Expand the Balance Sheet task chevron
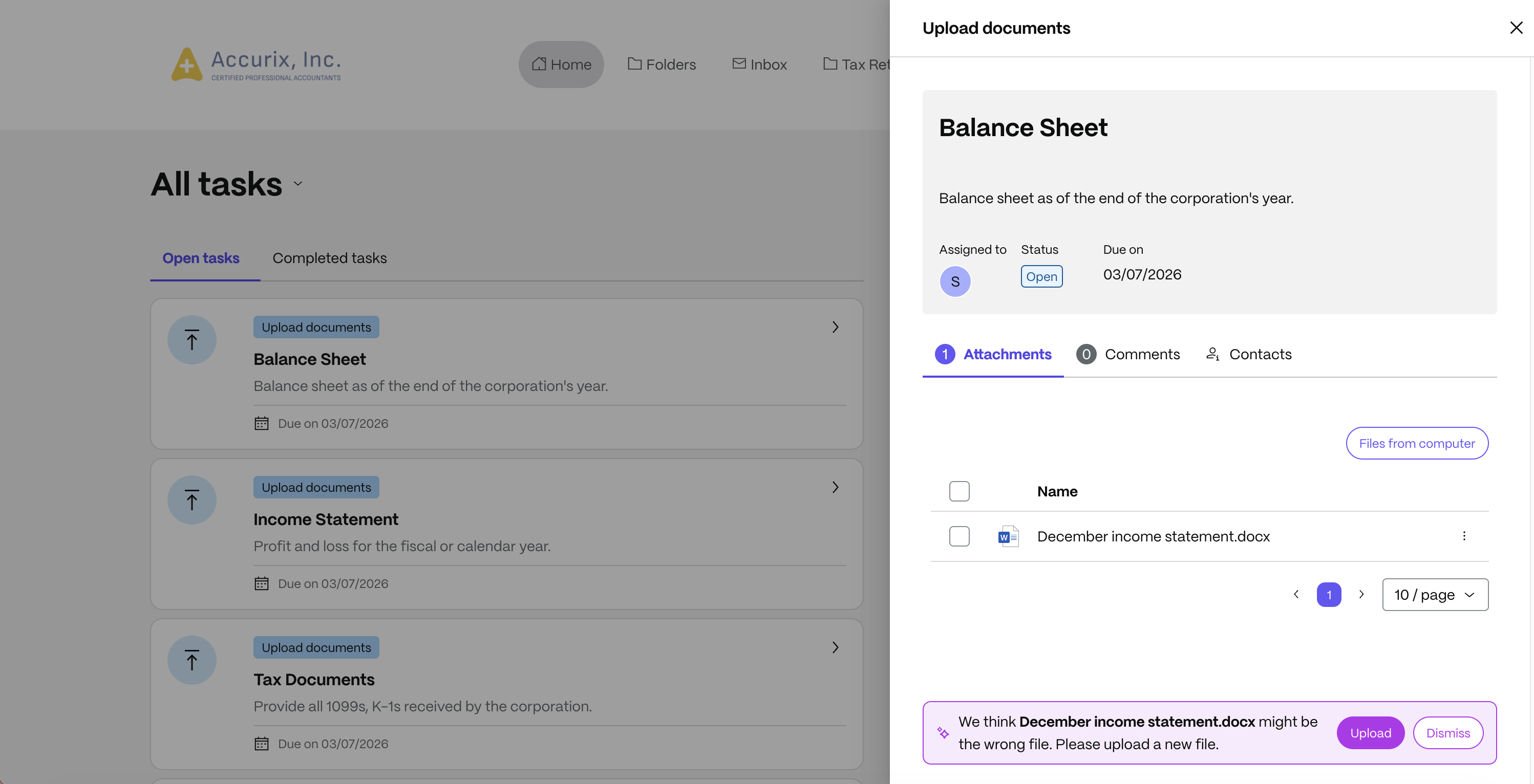This screenshot has width=1534, height=784. pos(836,327)
